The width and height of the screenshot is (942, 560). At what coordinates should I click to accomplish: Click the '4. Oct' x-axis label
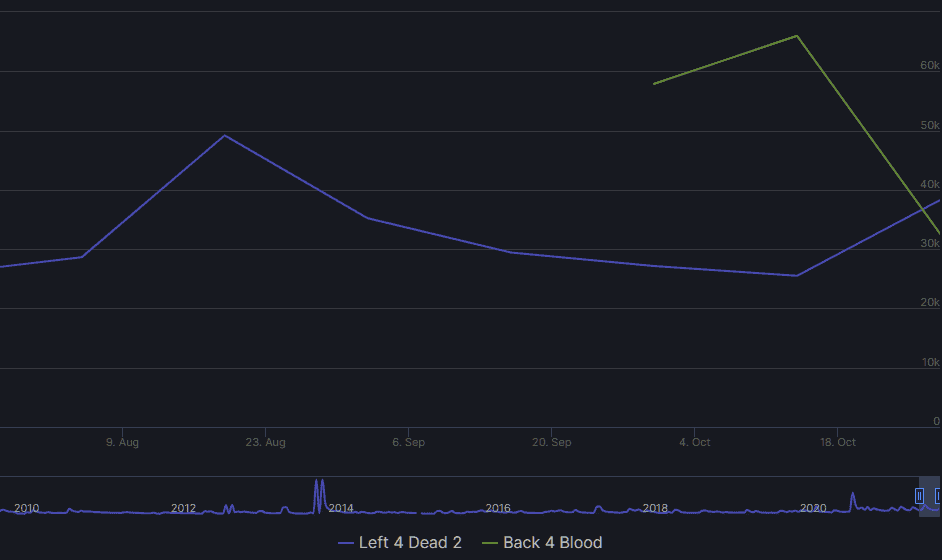click(x=694, y=442)
